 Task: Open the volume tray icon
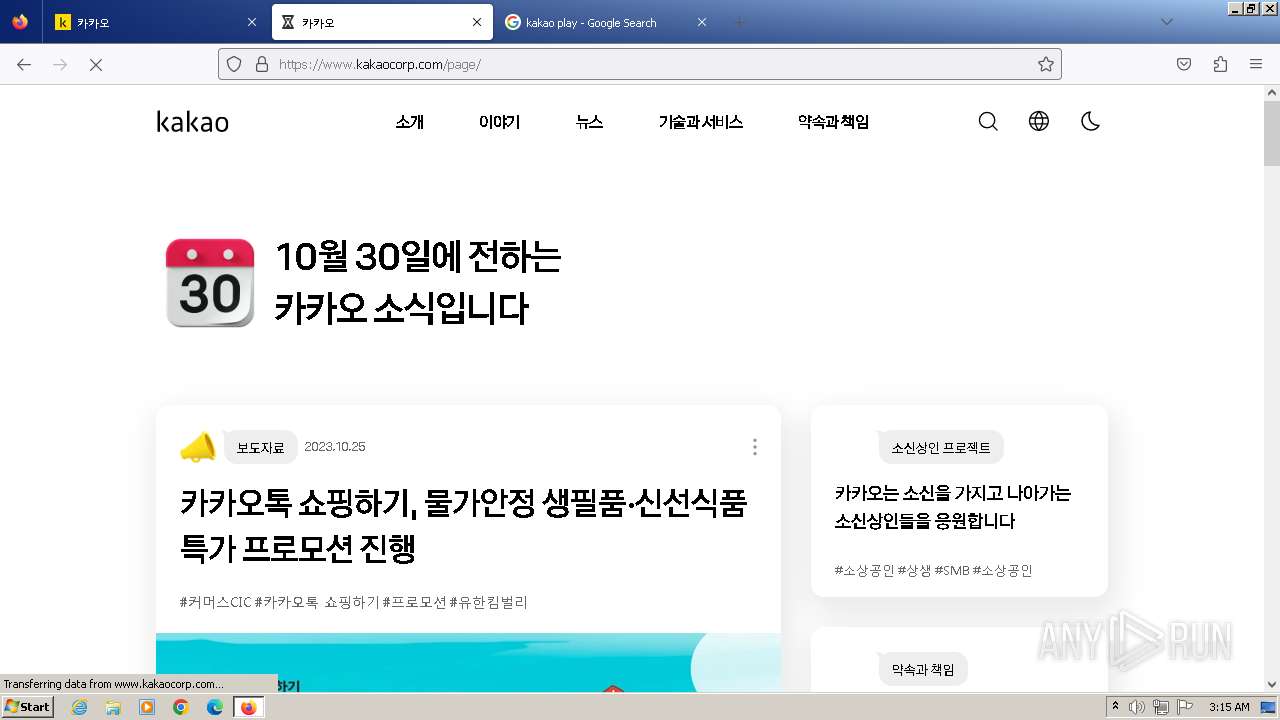pyautogui.click(x=1137, y=707)
